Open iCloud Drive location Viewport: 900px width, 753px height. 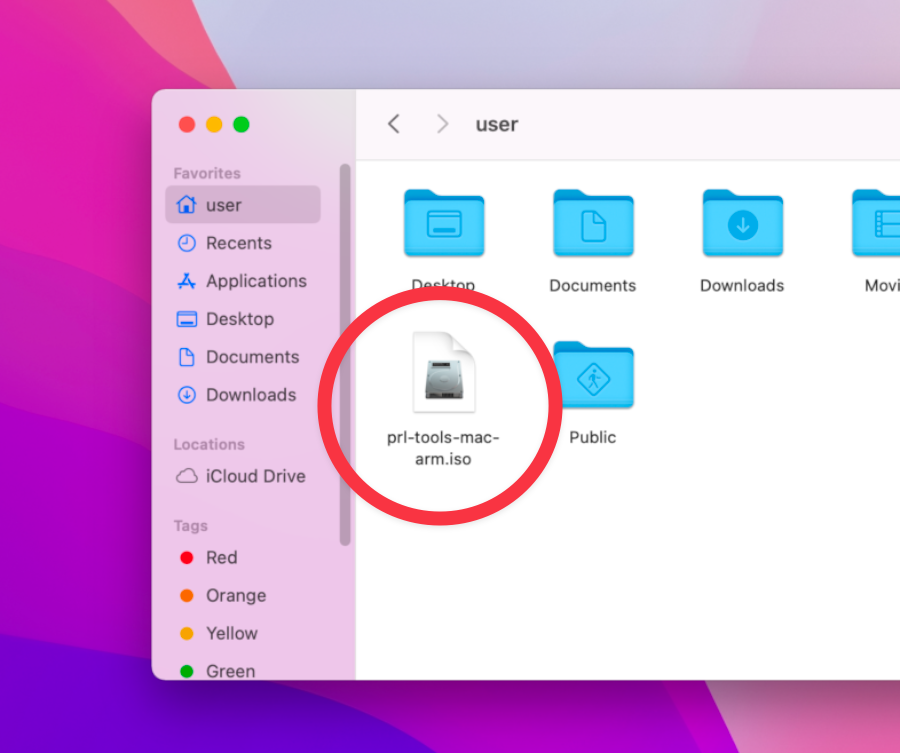(x=254, y=476)
